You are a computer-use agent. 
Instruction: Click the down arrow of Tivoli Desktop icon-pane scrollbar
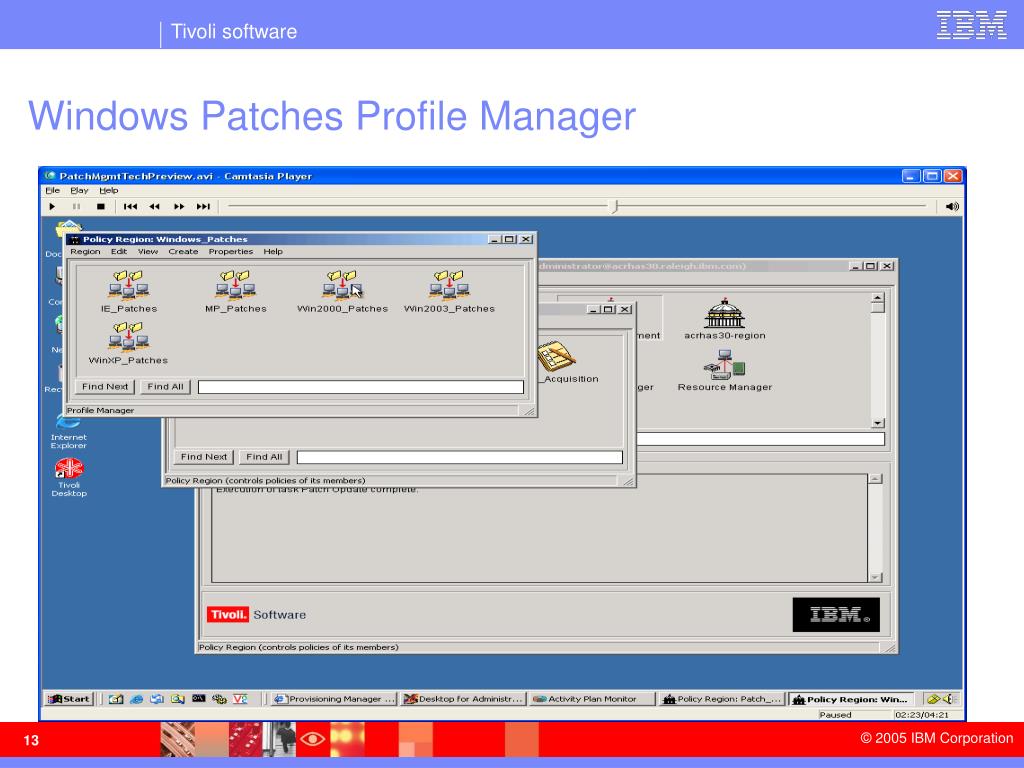tap(878, 423)
